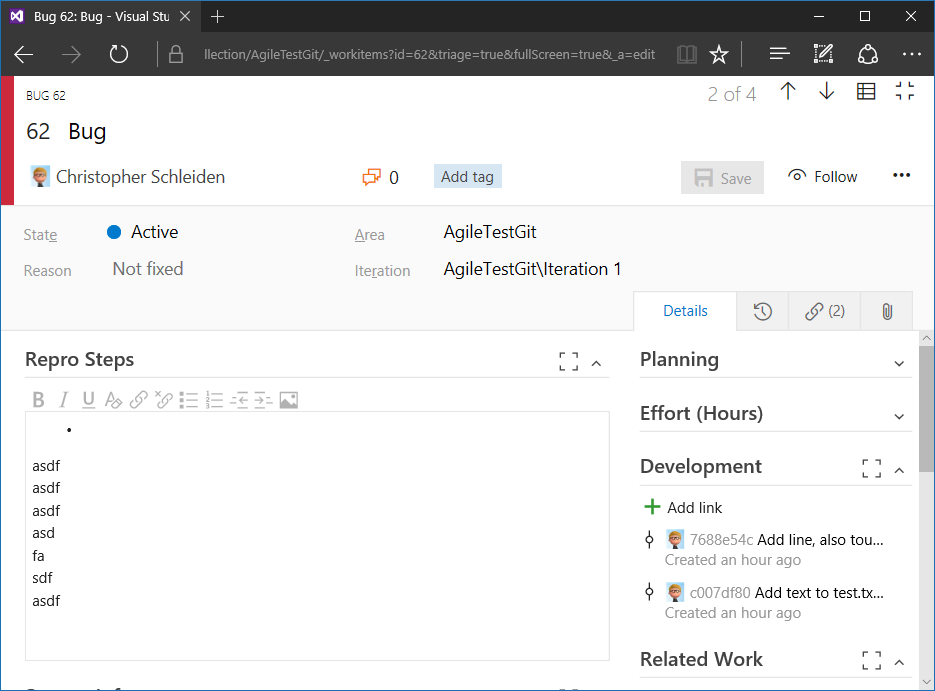
Task: Exit full screen mode icon
Action: 905,91
